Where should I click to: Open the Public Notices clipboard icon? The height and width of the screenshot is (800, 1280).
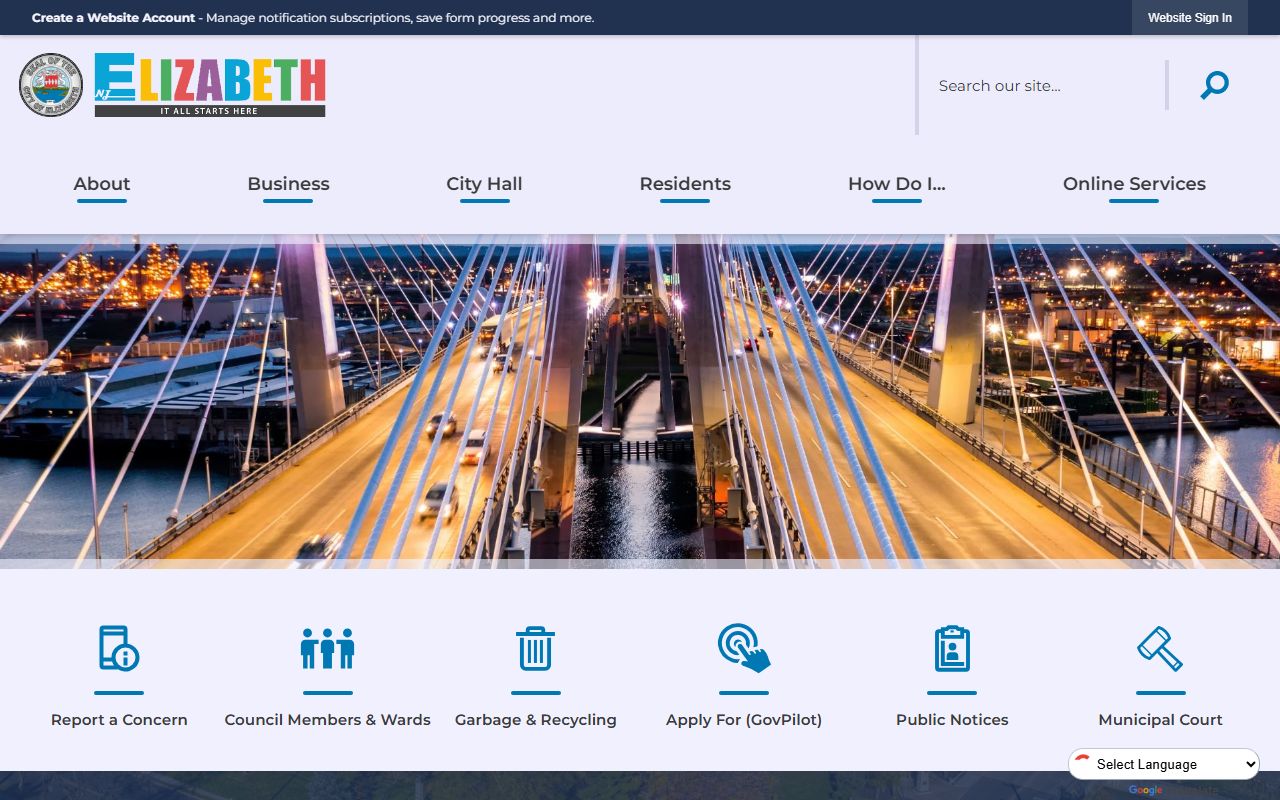[952, 648]
